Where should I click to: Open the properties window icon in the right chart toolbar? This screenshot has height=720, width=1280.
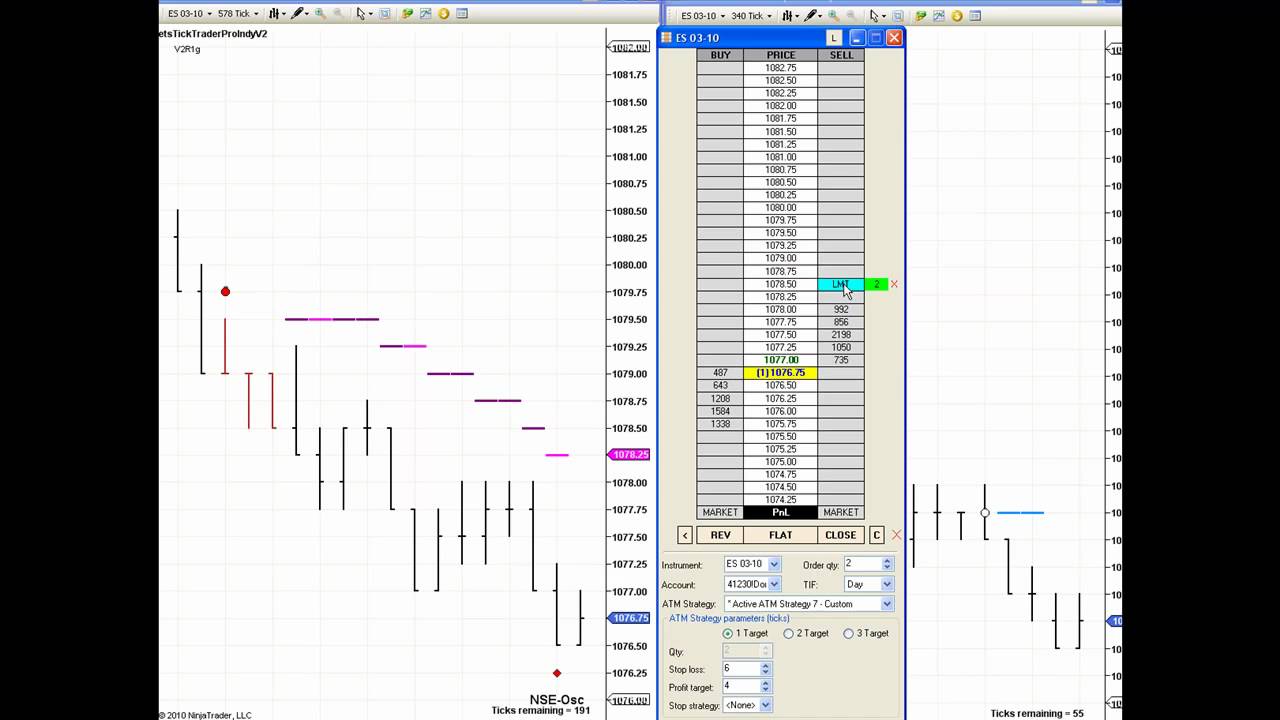976,16
